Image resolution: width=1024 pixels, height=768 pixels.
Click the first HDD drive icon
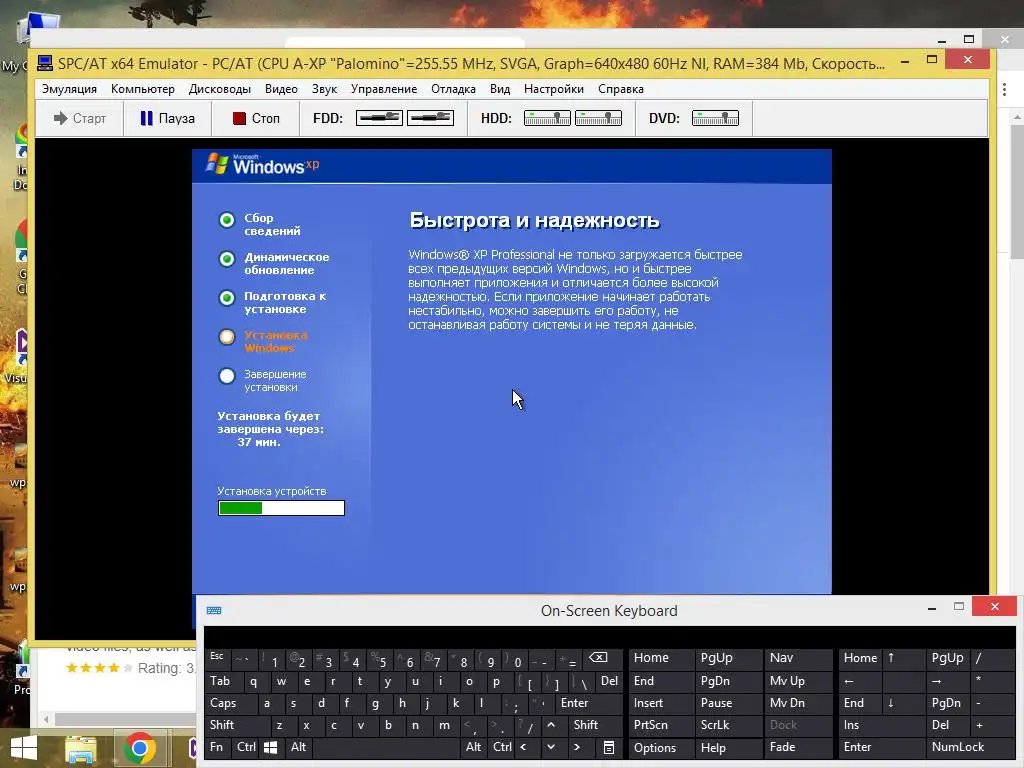click(547, 118)
